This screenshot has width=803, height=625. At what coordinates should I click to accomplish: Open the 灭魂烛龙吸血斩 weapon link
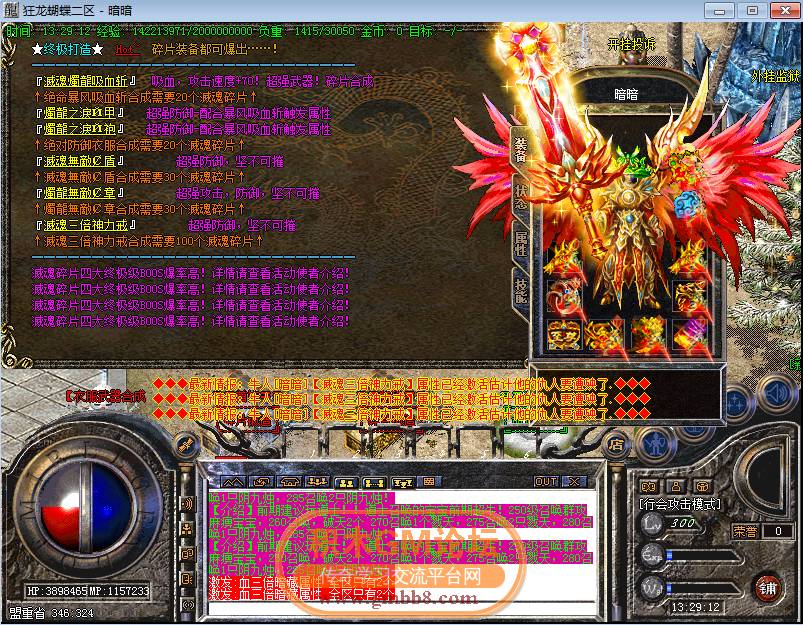pos(85,81)
